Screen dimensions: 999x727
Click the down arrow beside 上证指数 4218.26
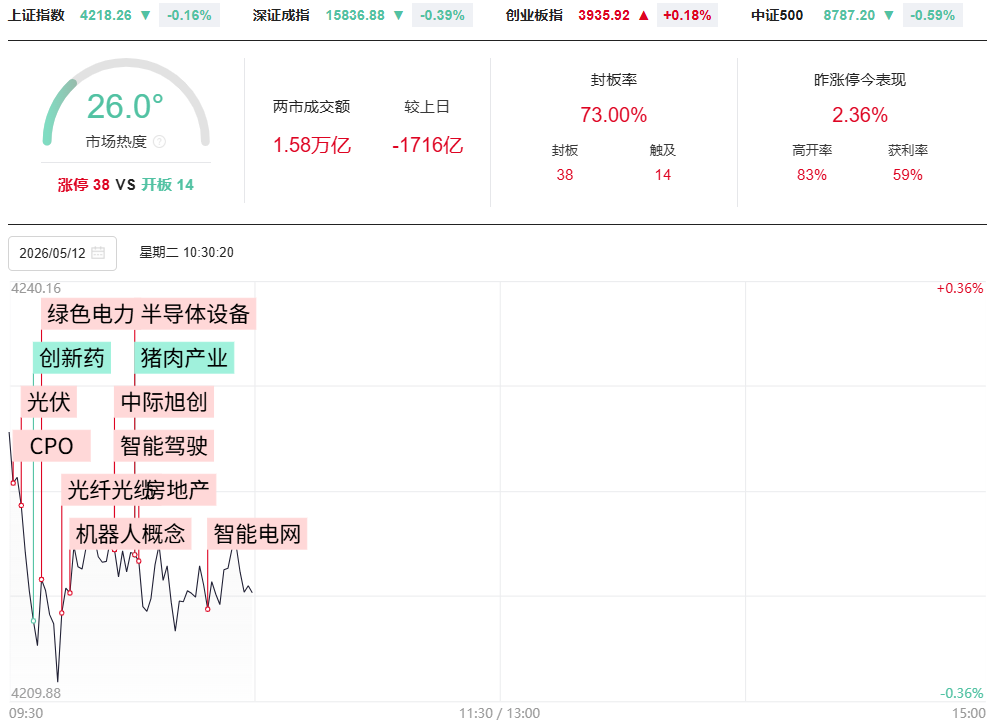(145, 15)
